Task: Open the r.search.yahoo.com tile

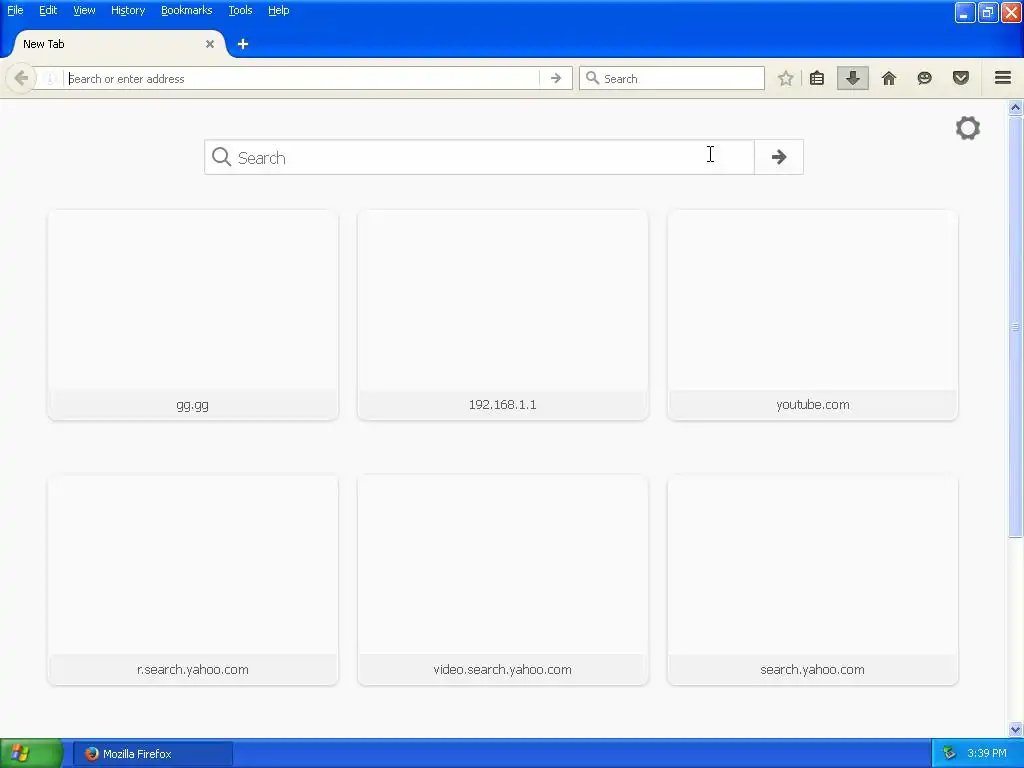Action: coord(193,580)
